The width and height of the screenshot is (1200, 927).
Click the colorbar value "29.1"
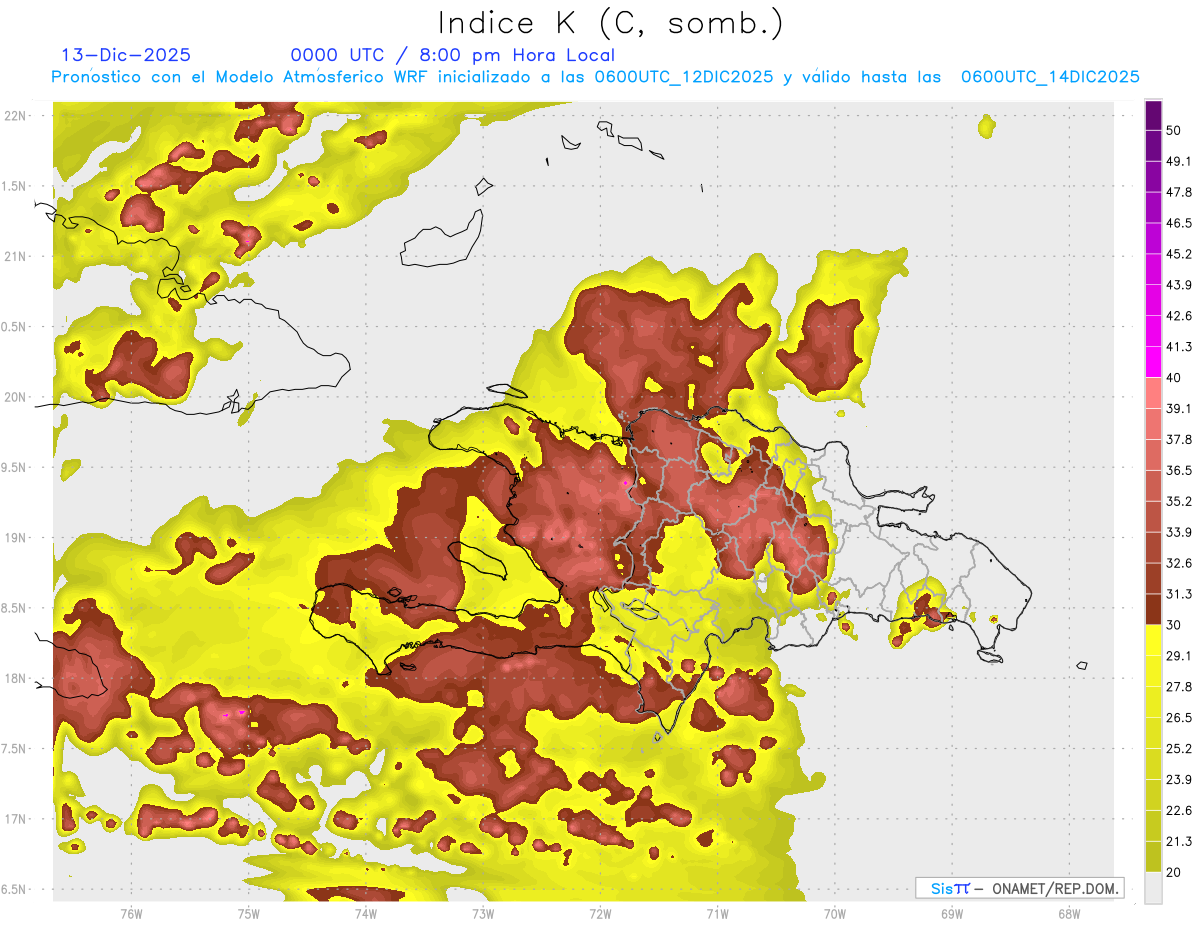click(x=1179, y=656)
